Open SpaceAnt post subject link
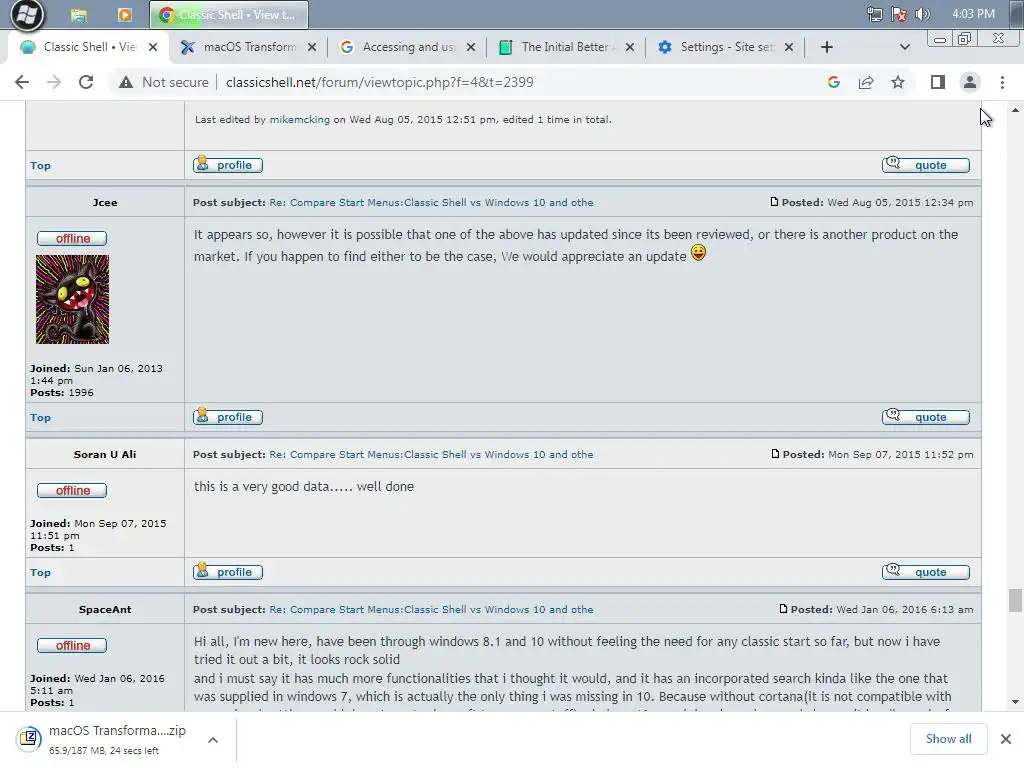1024x768 pixels. 432,609
